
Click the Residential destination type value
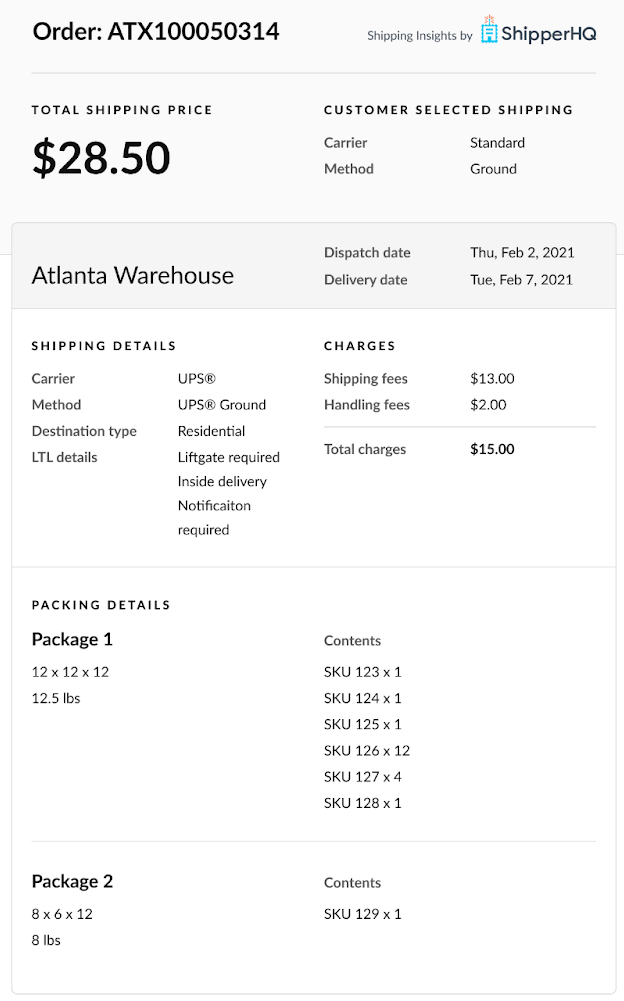211,431
